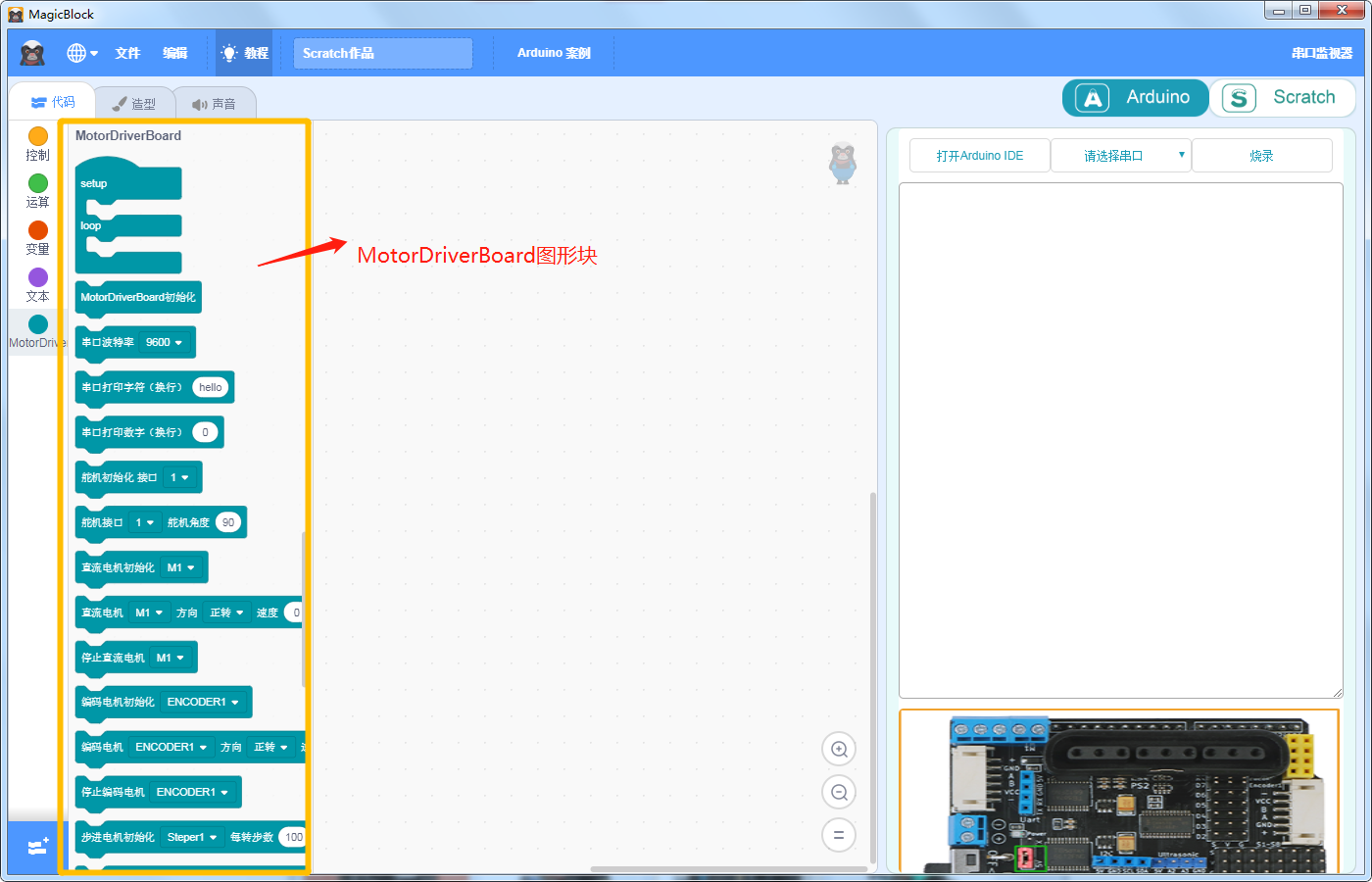
Task: Zoom in on the workspace
Action: point(839,750)
